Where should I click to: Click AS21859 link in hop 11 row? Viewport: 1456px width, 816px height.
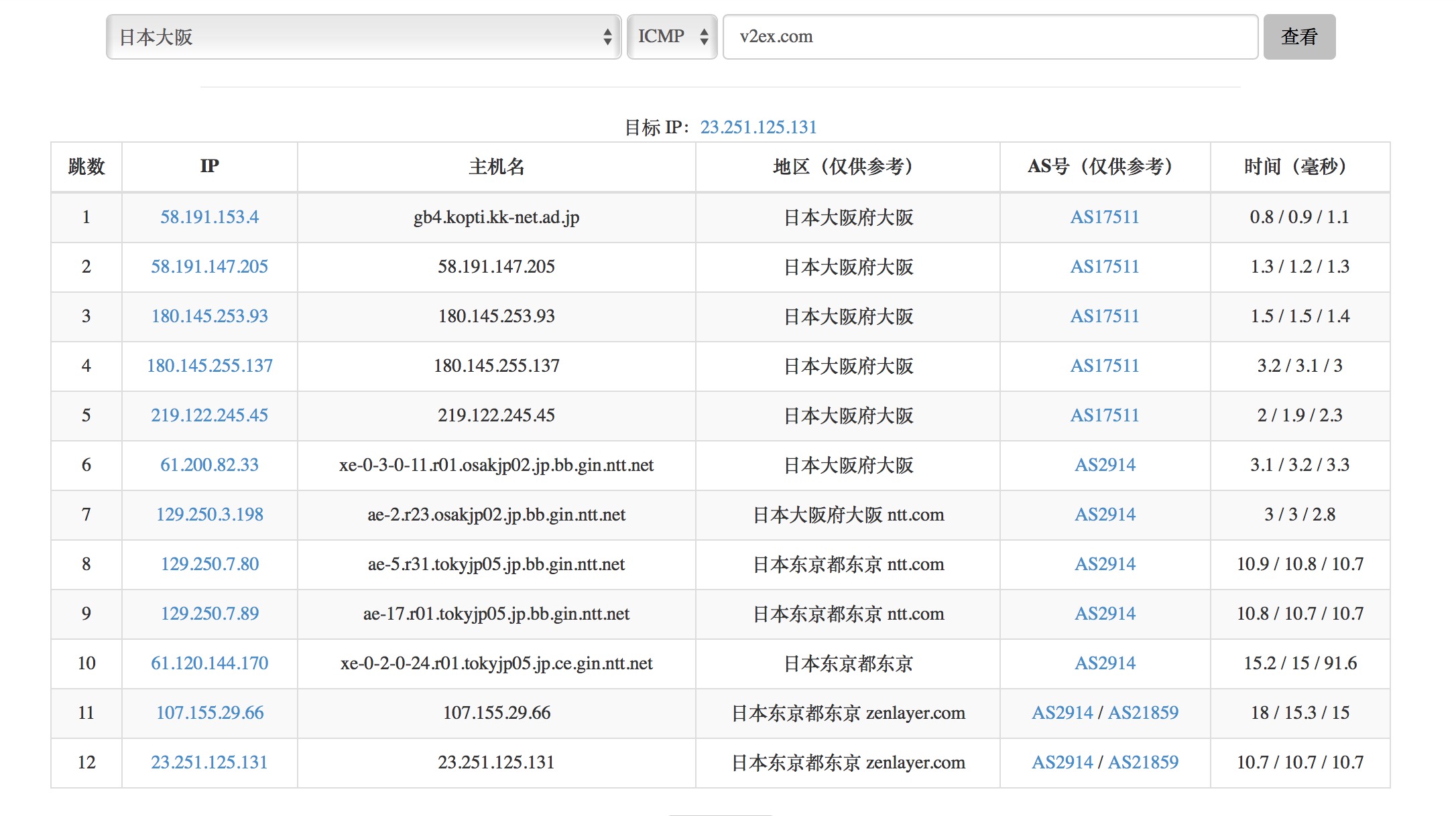[x=1143, y=713]
